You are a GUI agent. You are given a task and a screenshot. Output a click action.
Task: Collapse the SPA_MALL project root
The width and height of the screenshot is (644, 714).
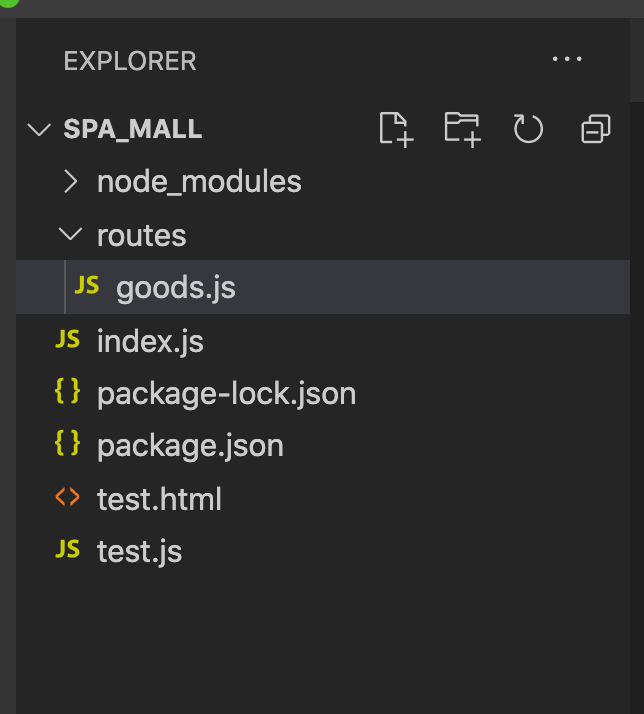click(39, 130)
